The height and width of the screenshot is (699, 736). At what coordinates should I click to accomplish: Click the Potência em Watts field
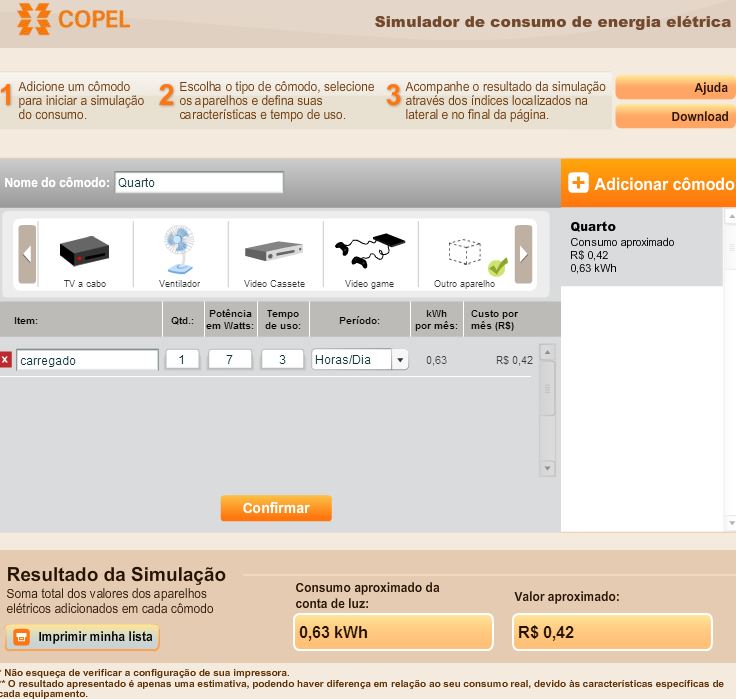coord(230,360)
